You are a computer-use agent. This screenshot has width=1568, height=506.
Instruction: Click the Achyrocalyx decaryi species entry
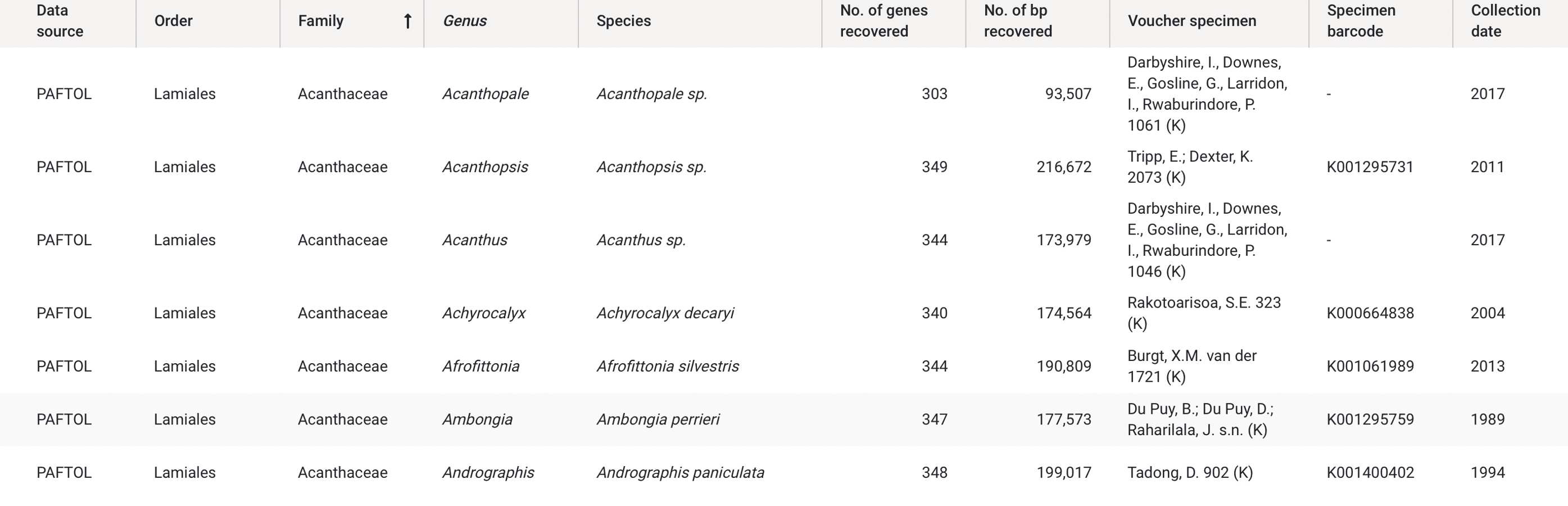tap(665, 313)
